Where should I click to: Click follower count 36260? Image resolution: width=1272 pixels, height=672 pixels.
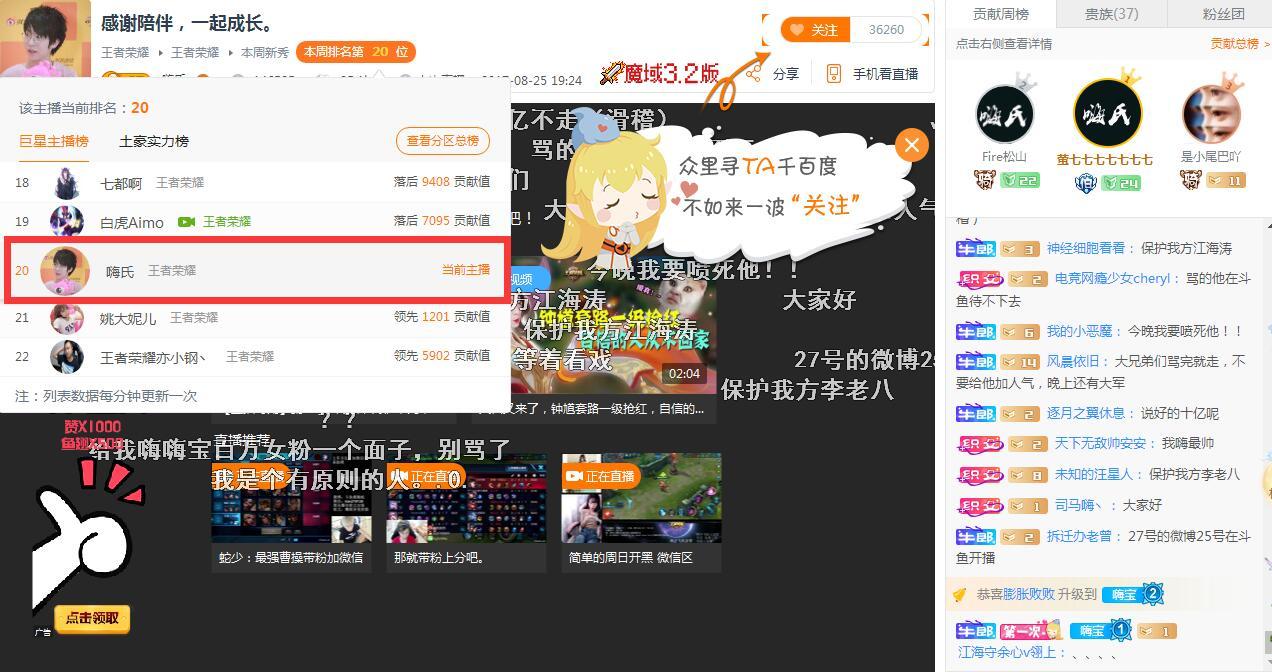(886, 30)
